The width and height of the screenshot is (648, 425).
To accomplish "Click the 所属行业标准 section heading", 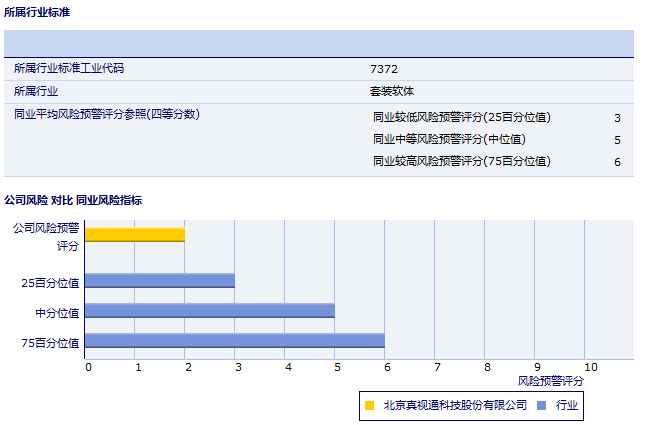I will pyautogui.click(x=38, y=12).
